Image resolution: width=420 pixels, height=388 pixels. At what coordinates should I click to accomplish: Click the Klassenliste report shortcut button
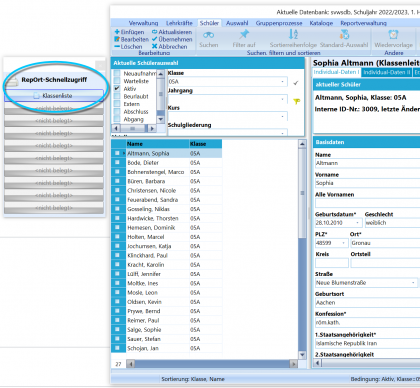click(54, 96)
